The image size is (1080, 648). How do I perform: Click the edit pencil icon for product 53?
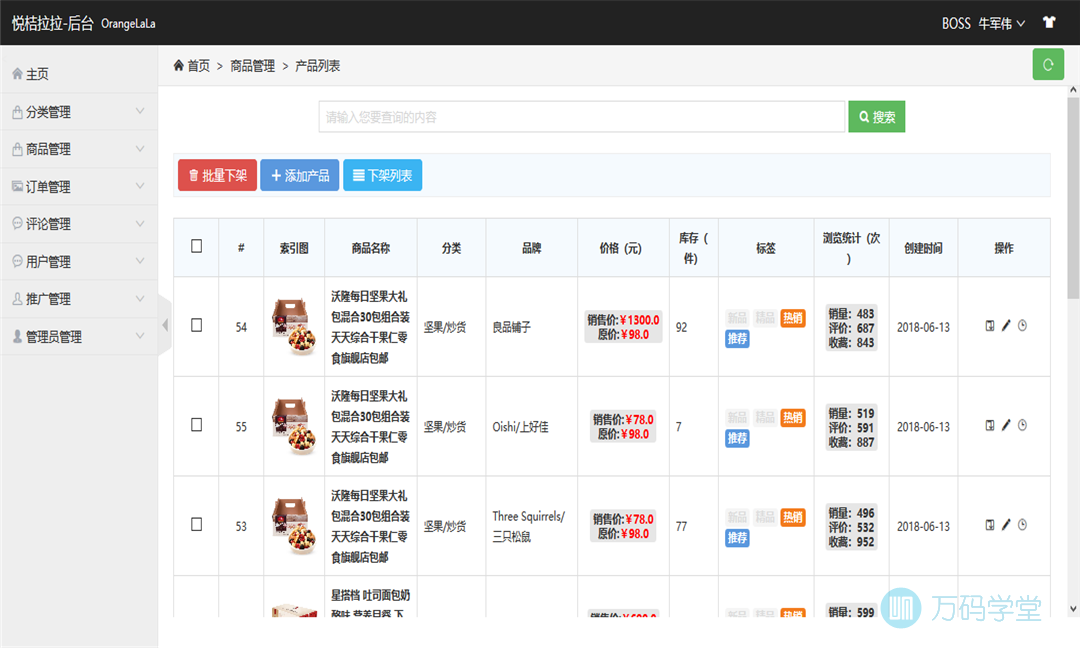[x=1006, y=525]
